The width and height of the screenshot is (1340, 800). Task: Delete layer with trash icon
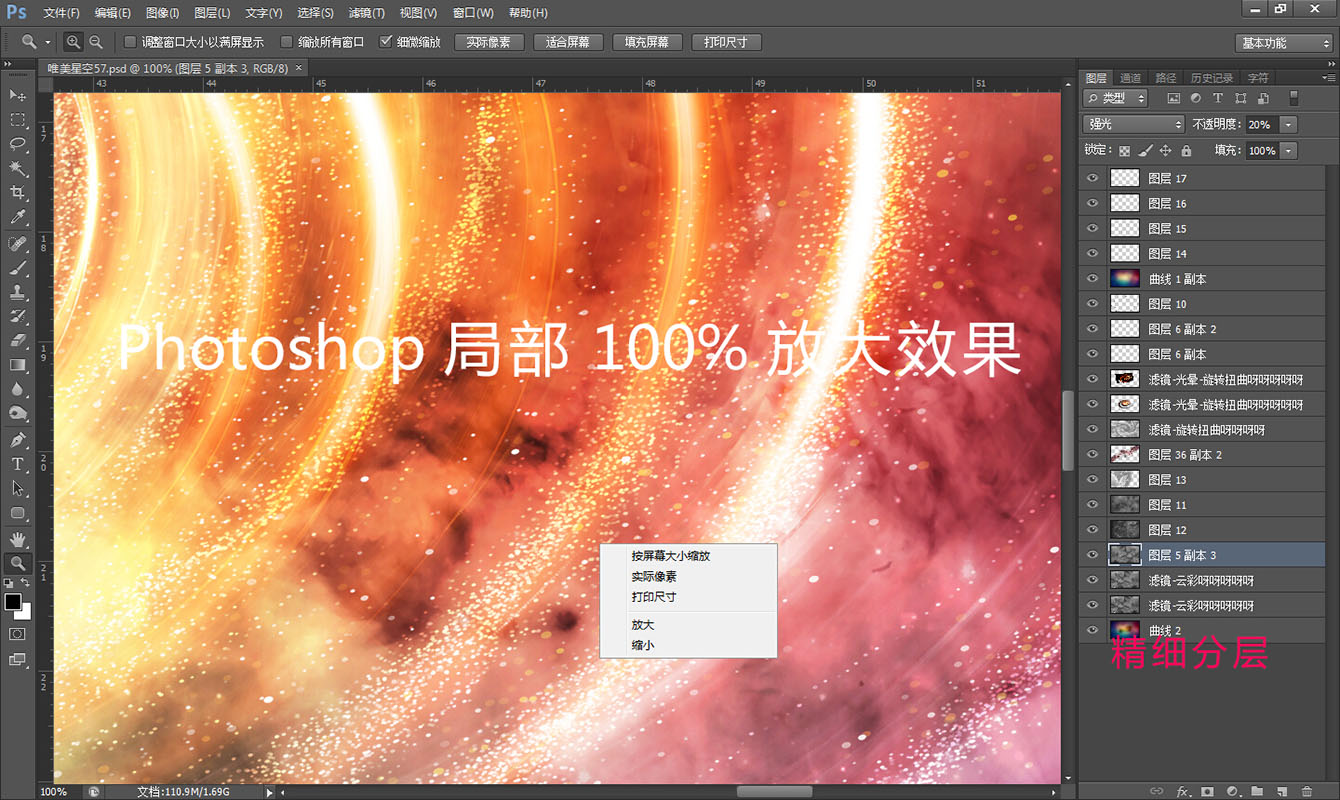(1307, 791)
